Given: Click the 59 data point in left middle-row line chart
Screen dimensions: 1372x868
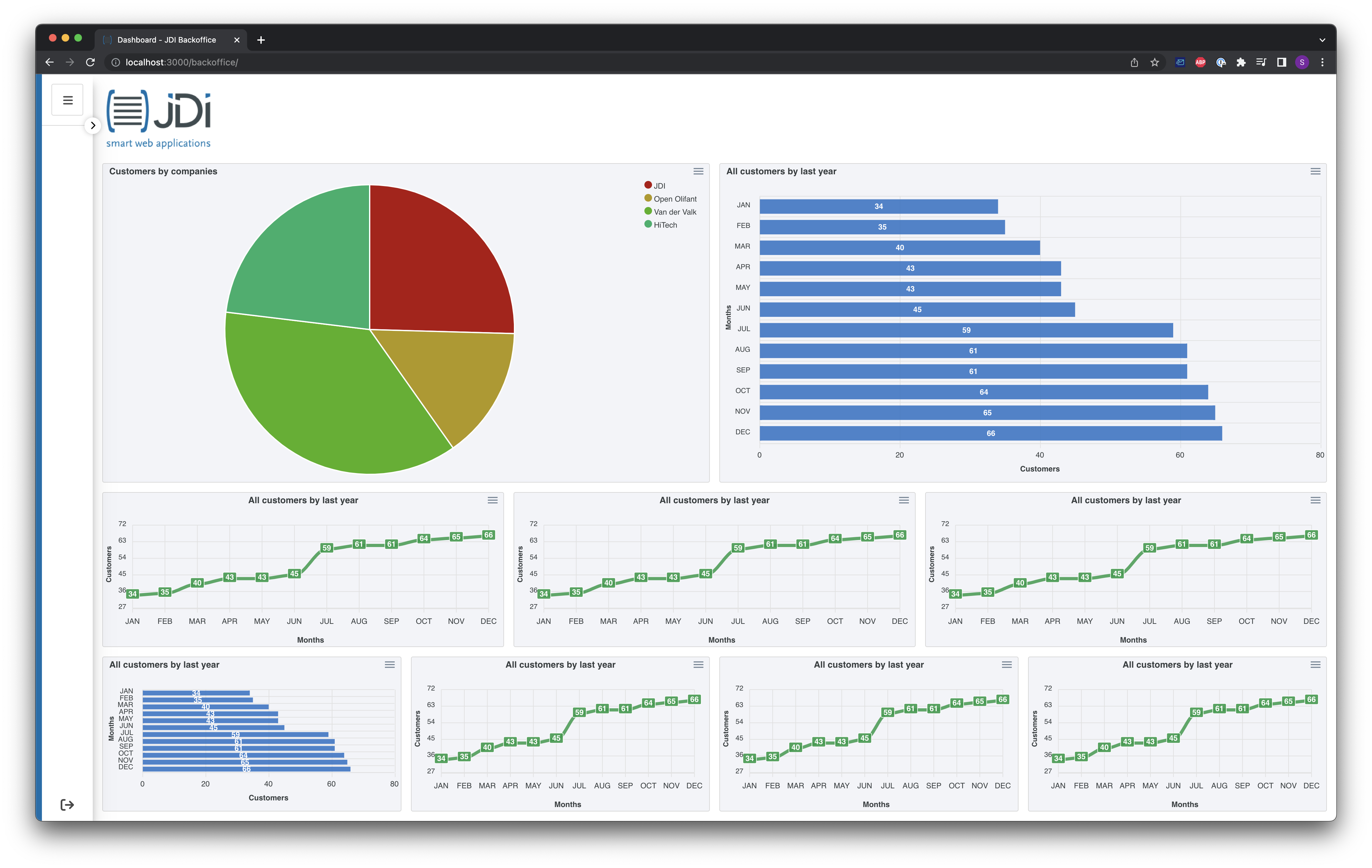Looking at the screenshot, I should click(326, 548).
